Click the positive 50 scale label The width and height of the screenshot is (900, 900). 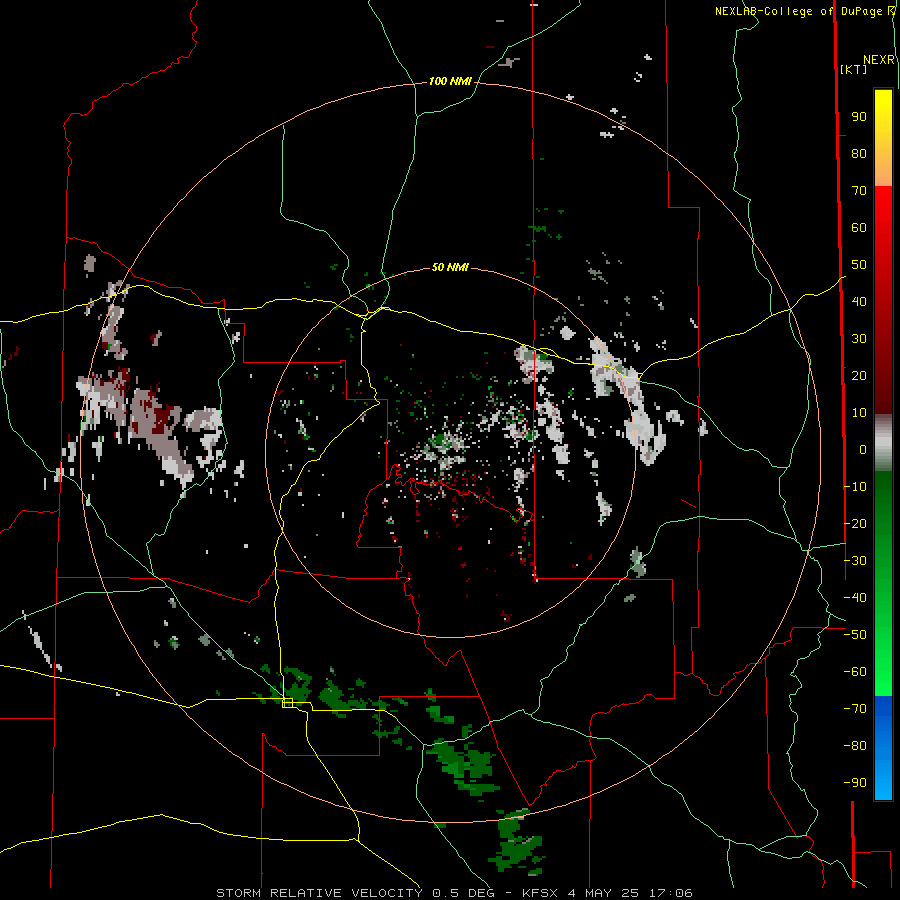[859, 265]
